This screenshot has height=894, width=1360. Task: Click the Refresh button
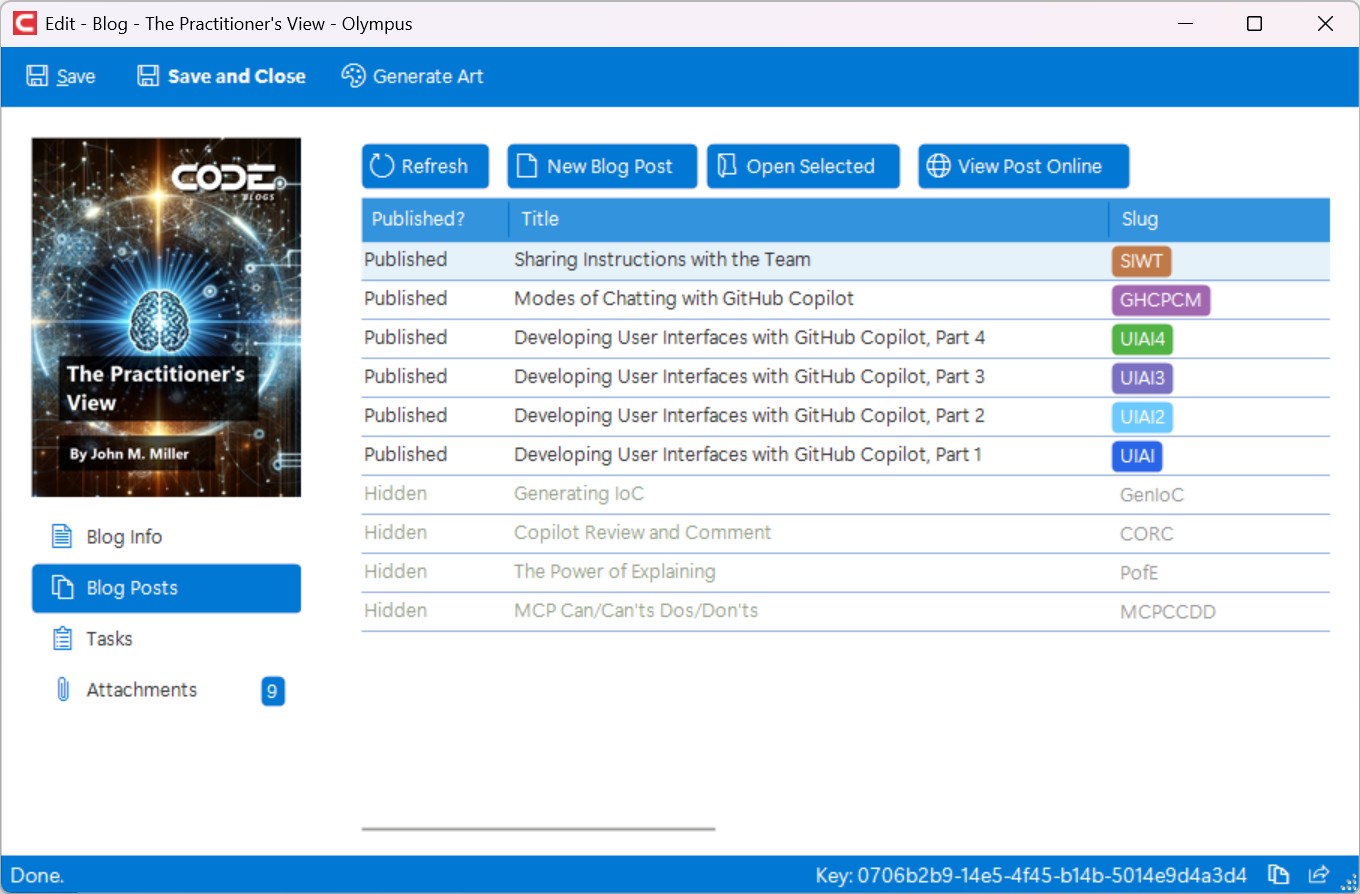point(425,166)
